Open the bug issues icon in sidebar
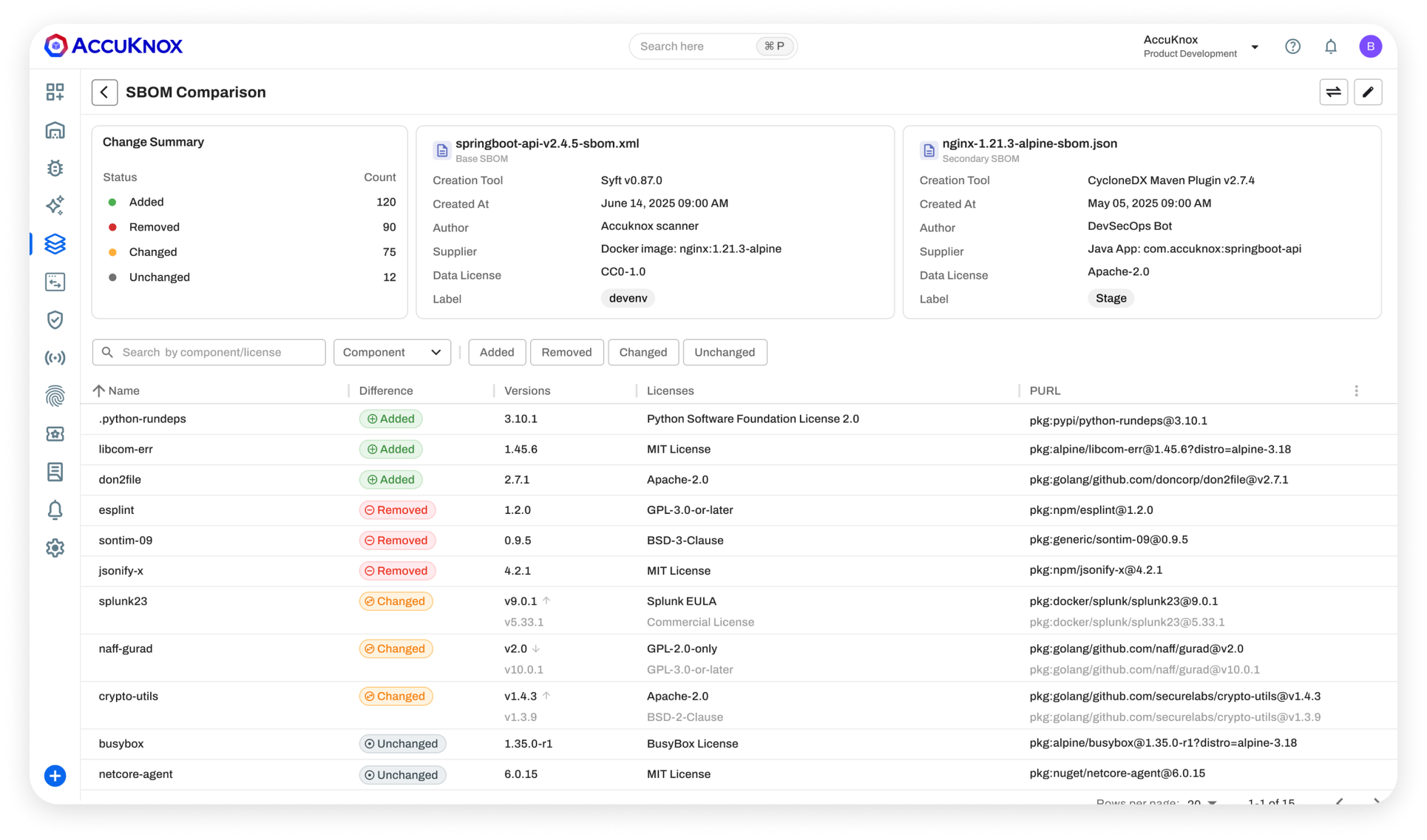The width and height of the screenshot is (1427, 840). point(55,168)
